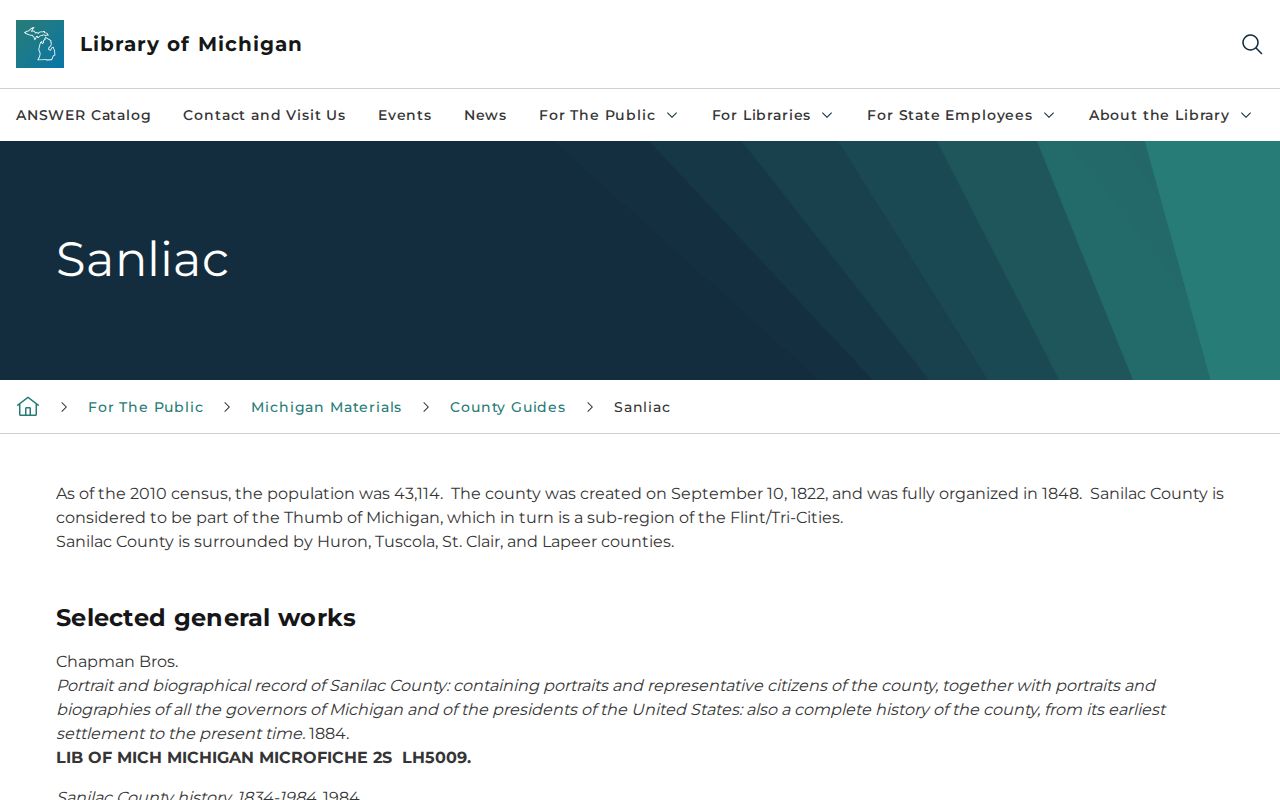Follow the For The Public breadcrumb link
1280x800 pixels.
click(146, 407)
